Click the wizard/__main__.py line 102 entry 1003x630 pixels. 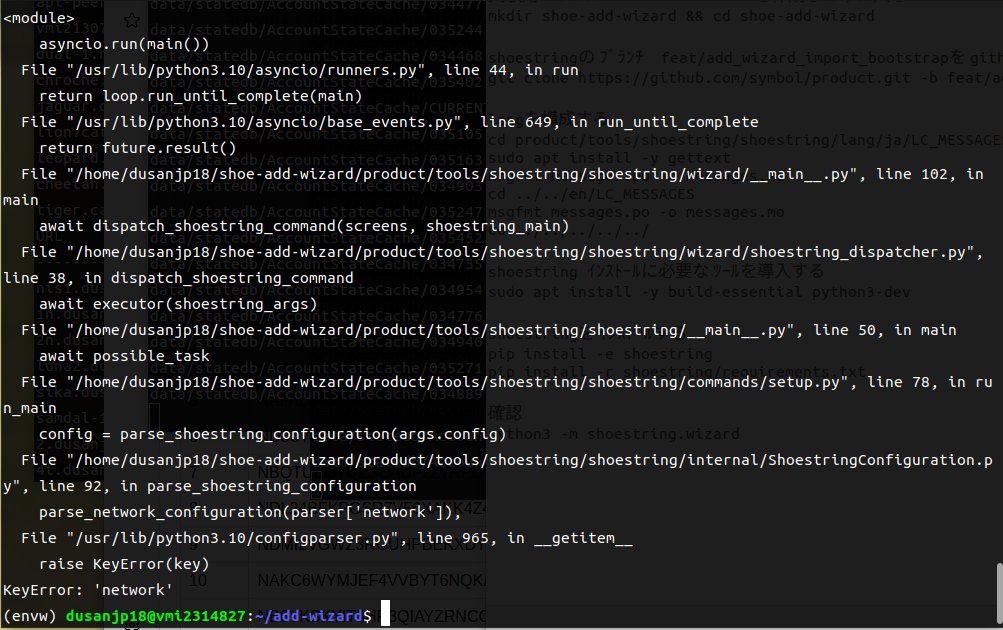(x=502, y=174)
